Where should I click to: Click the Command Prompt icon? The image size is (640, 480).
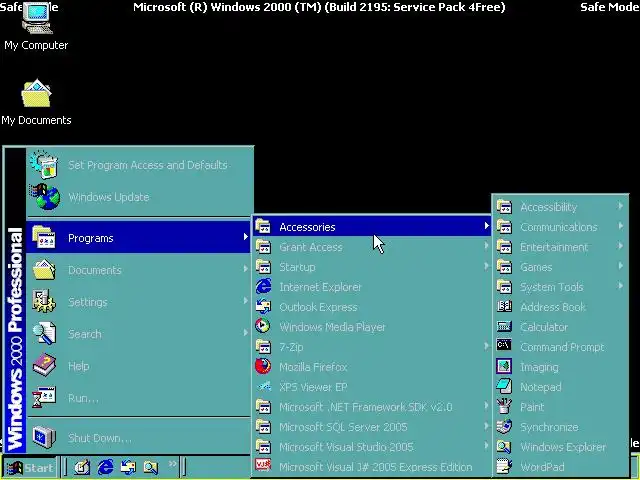pyautogui.click(x=504, y=345)
